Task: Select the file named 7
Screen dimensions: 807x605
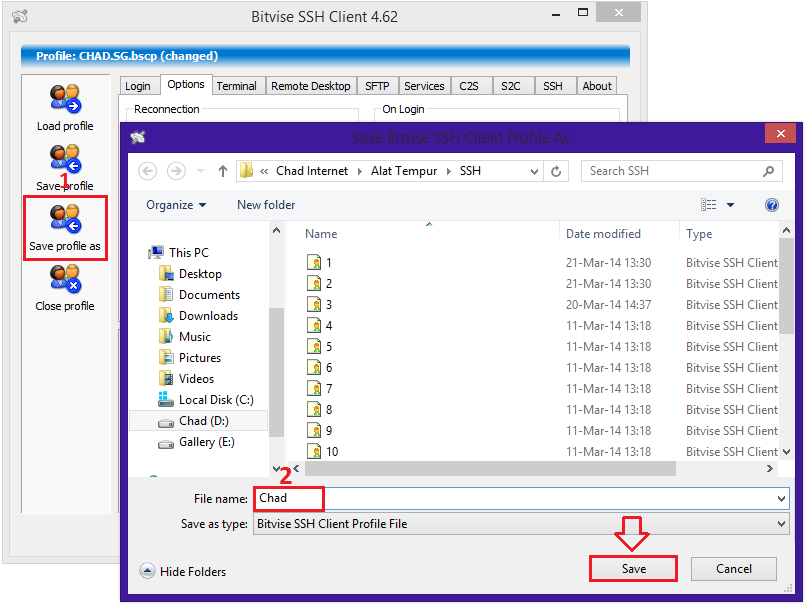Action: tap(328, 388)
